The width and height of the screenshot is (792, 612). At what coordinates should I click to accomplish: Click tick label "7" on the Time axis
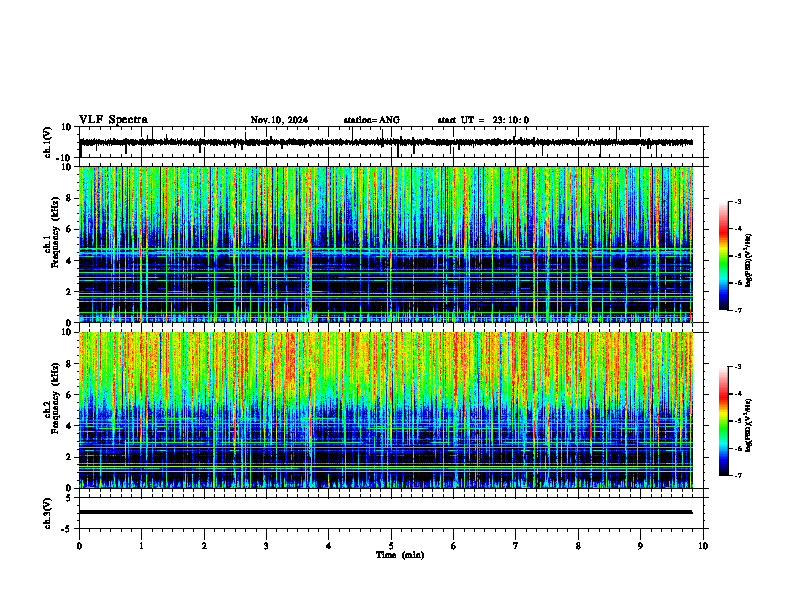tap(516, 546)
